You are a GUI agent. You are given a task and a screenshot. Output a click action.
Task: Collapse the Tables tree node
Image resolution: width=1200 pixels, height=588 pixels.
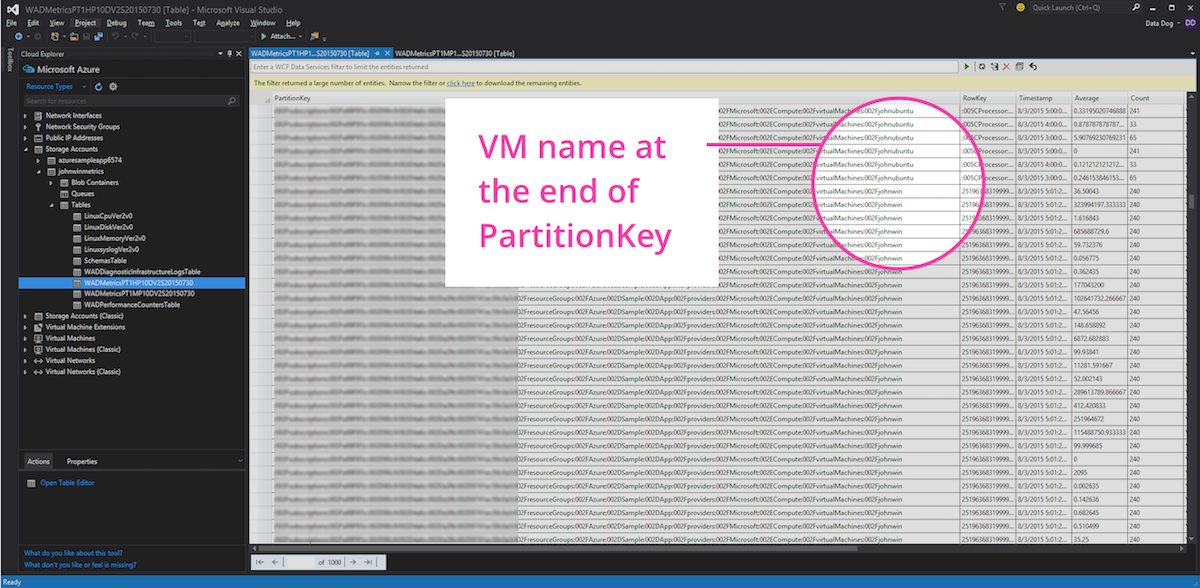tap(52, 204)
